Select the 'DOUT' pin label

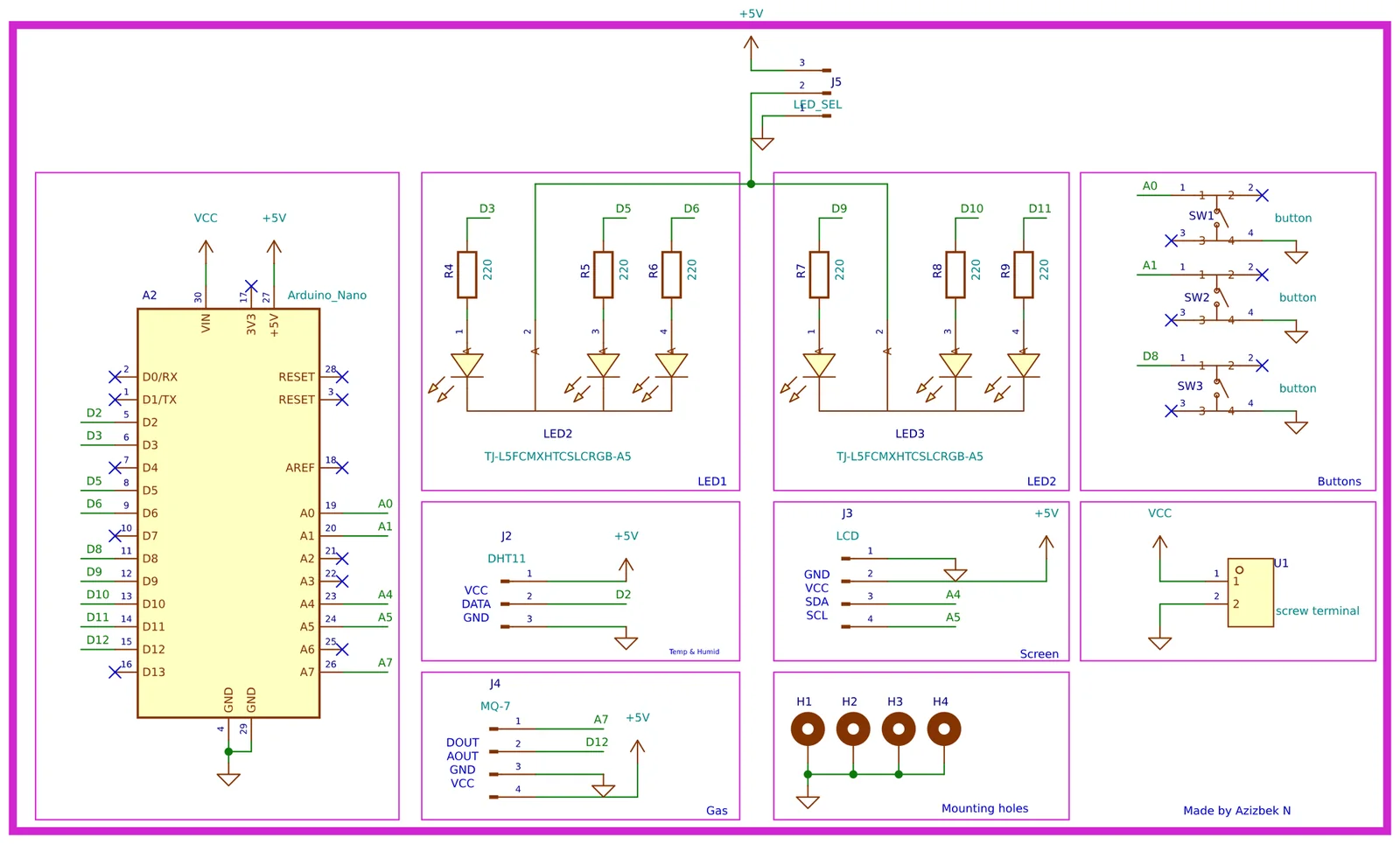[x=463, y=743]
